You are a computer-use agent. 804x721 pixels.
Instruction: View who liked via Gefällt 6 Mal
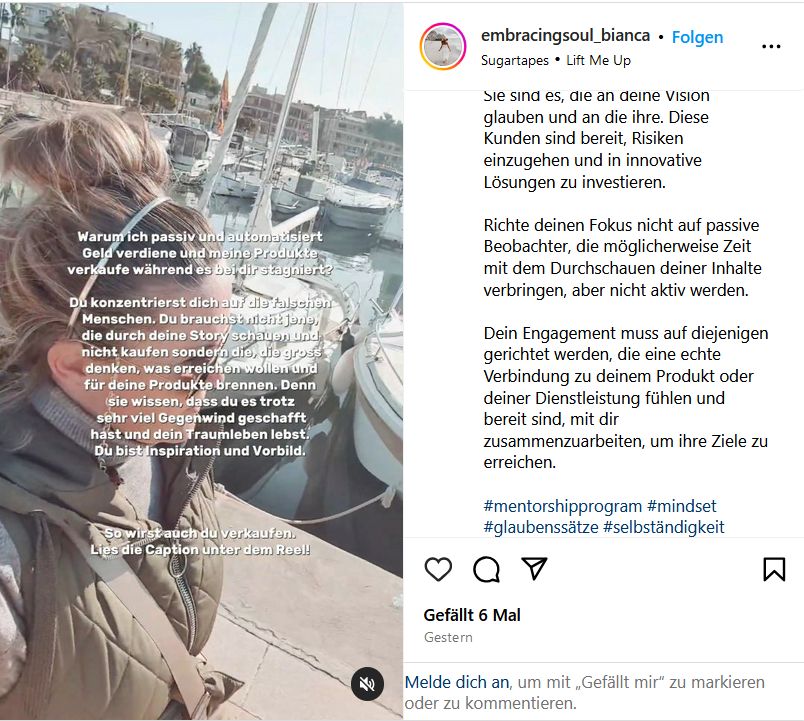(x=472, y=615)
